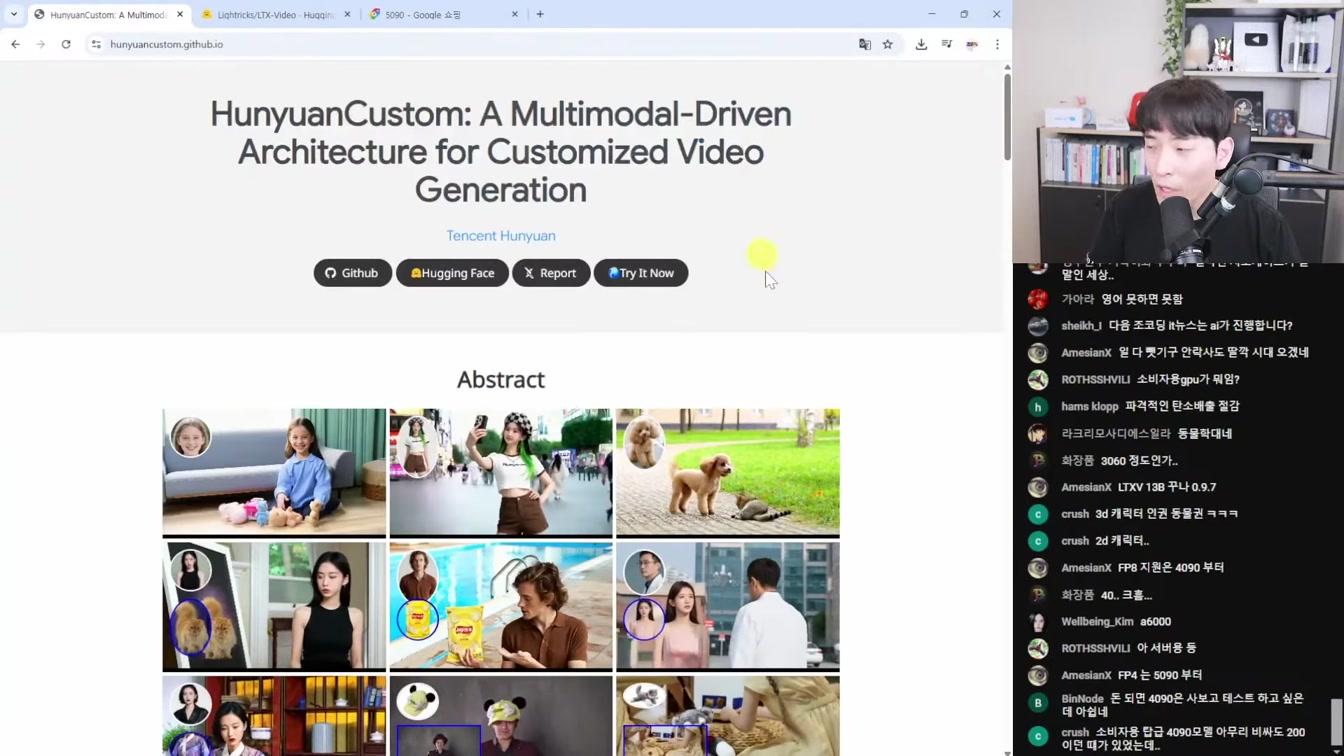
Task: Open the Report button
Action: (551, 273)
